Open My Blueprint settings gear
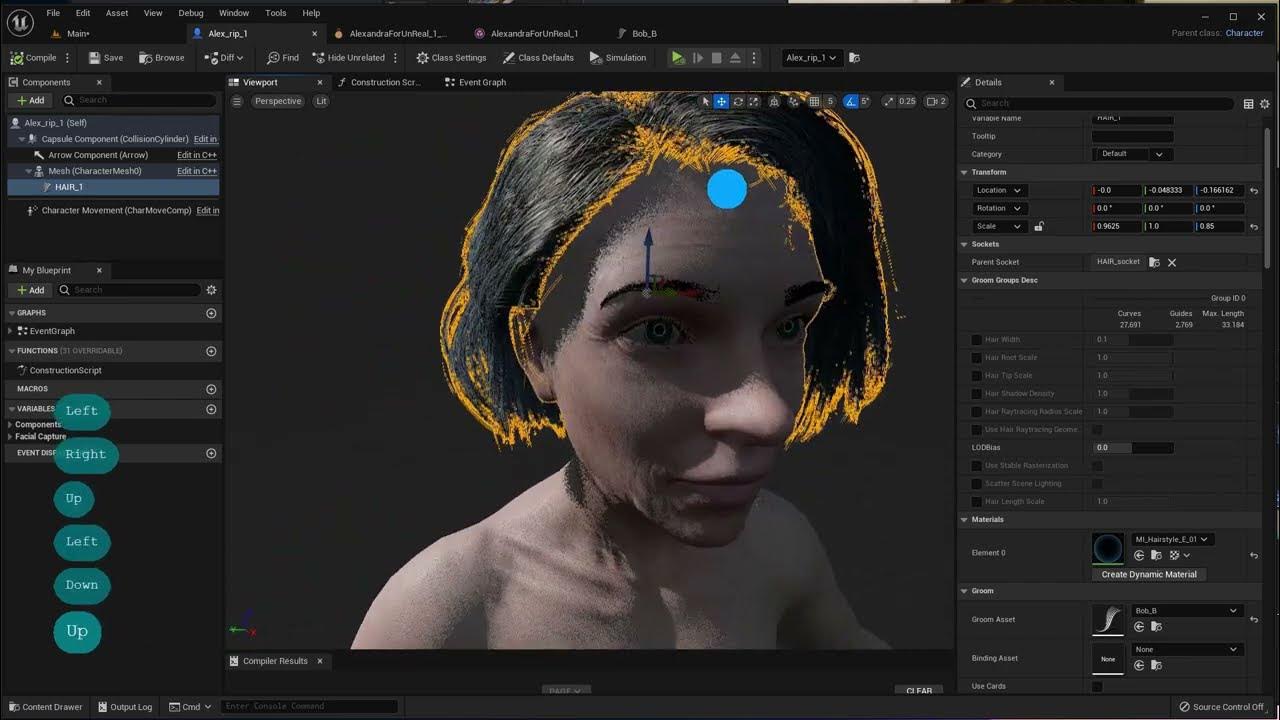 (x=211, y=290)
